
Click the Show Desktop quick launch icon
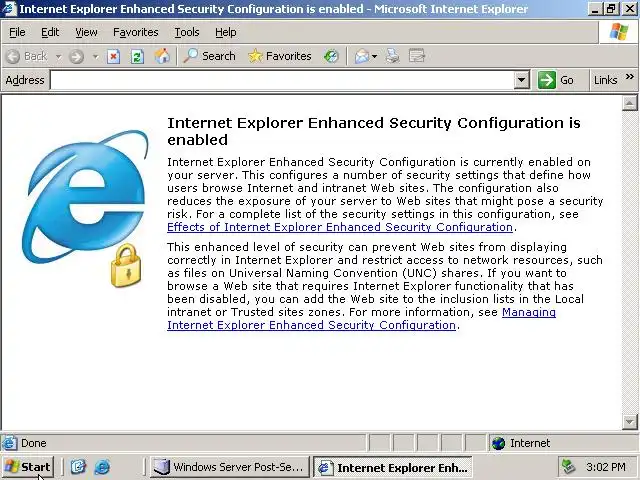78,467
